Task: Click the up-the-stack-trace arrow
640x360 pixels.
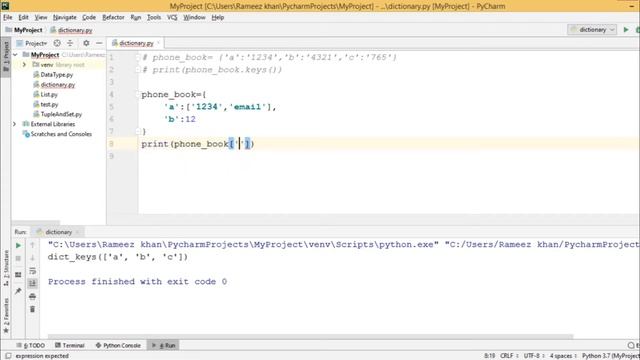Action: tap(33, 245)
